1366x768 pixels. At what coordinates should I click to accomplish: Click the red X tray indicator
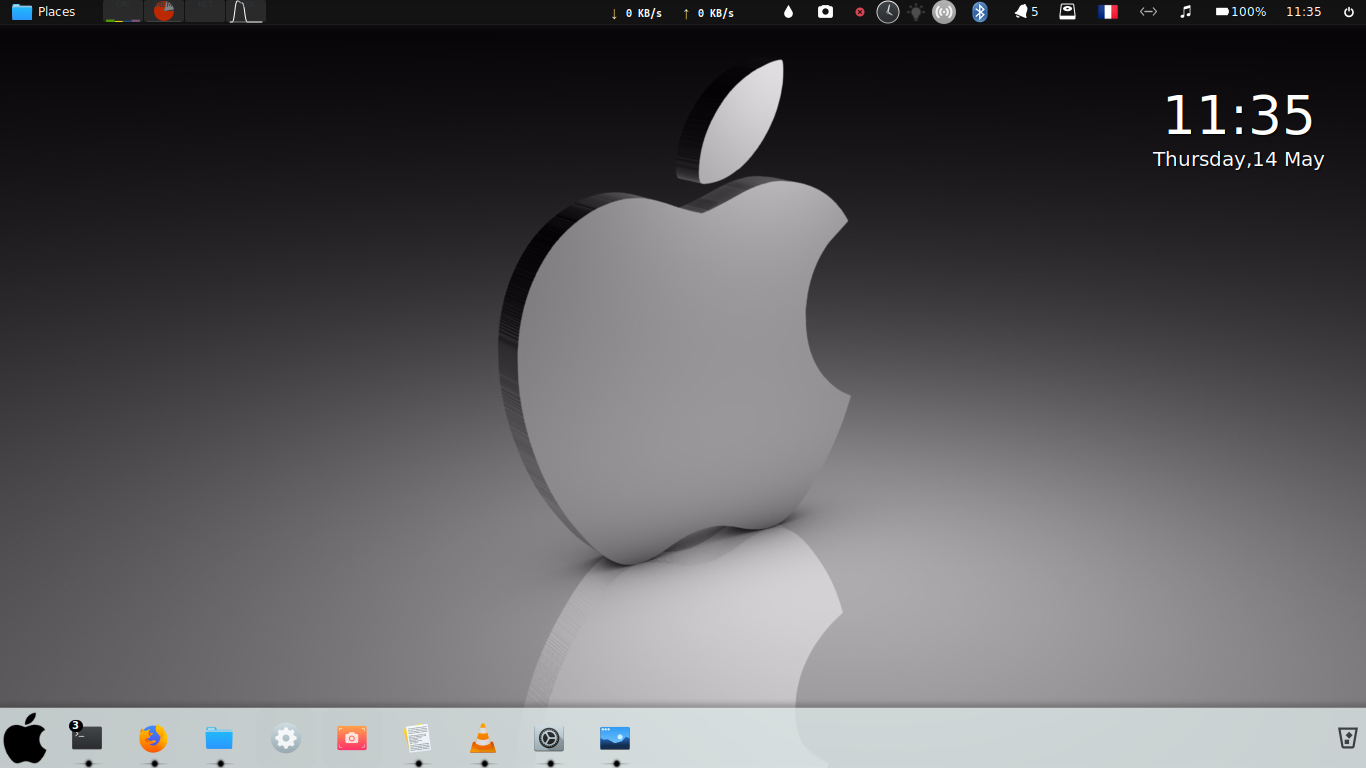coord(860,12)
